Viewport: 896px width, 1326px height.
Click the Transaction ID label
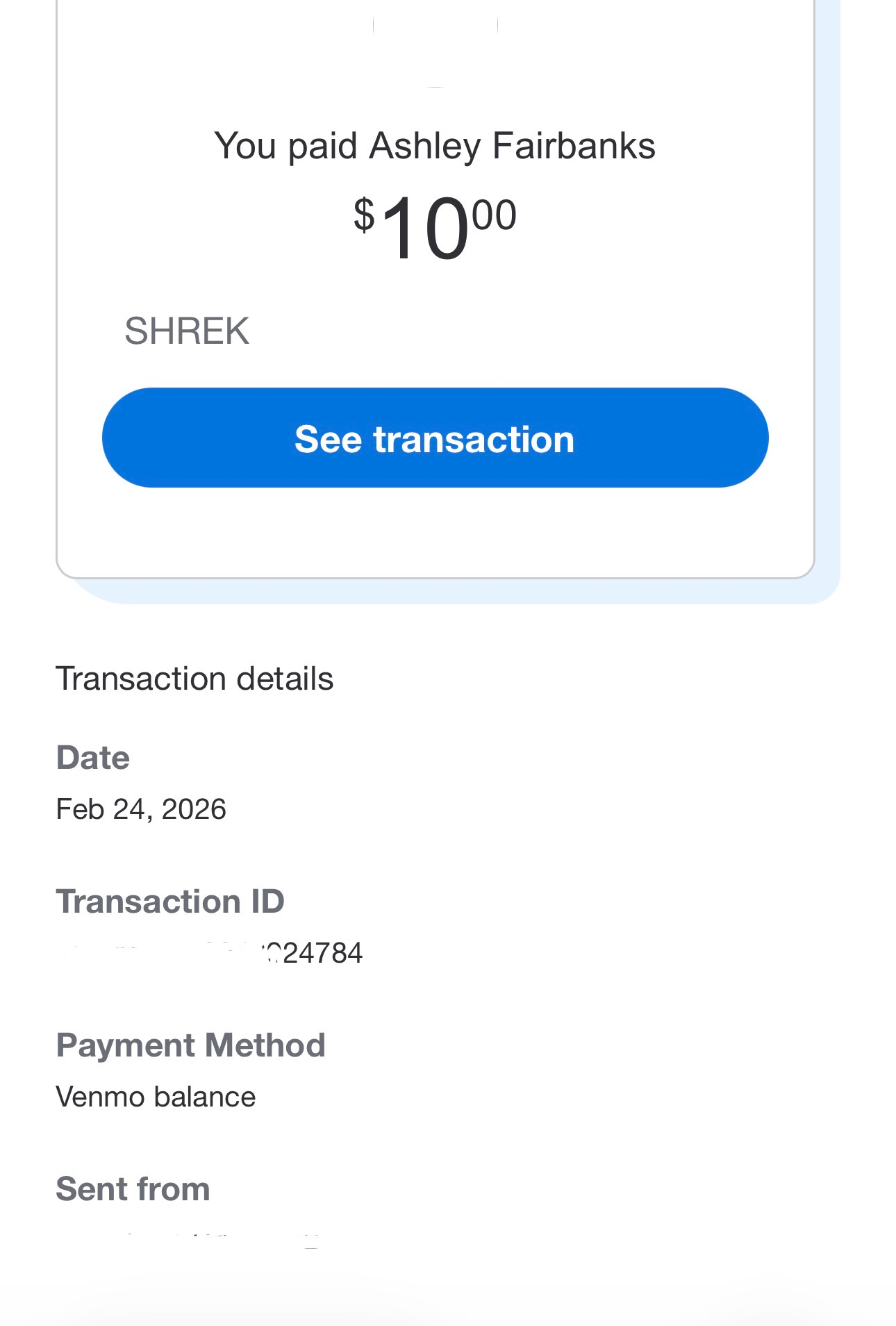pyautogui.click(x=170, y=902)
